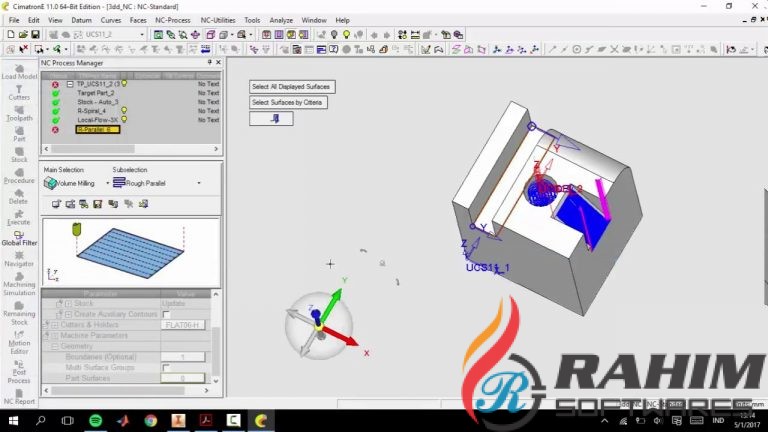768x432 pixels.
Task: Open the NC-Utilities menu
Action: (218, 20)
